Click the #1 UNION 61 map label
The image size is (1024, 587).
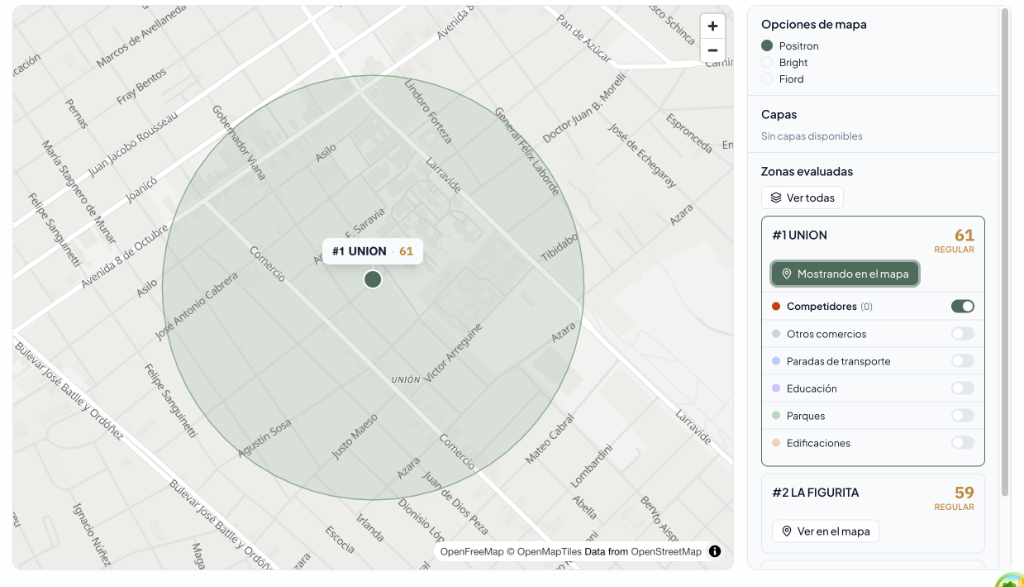(372, 251)
